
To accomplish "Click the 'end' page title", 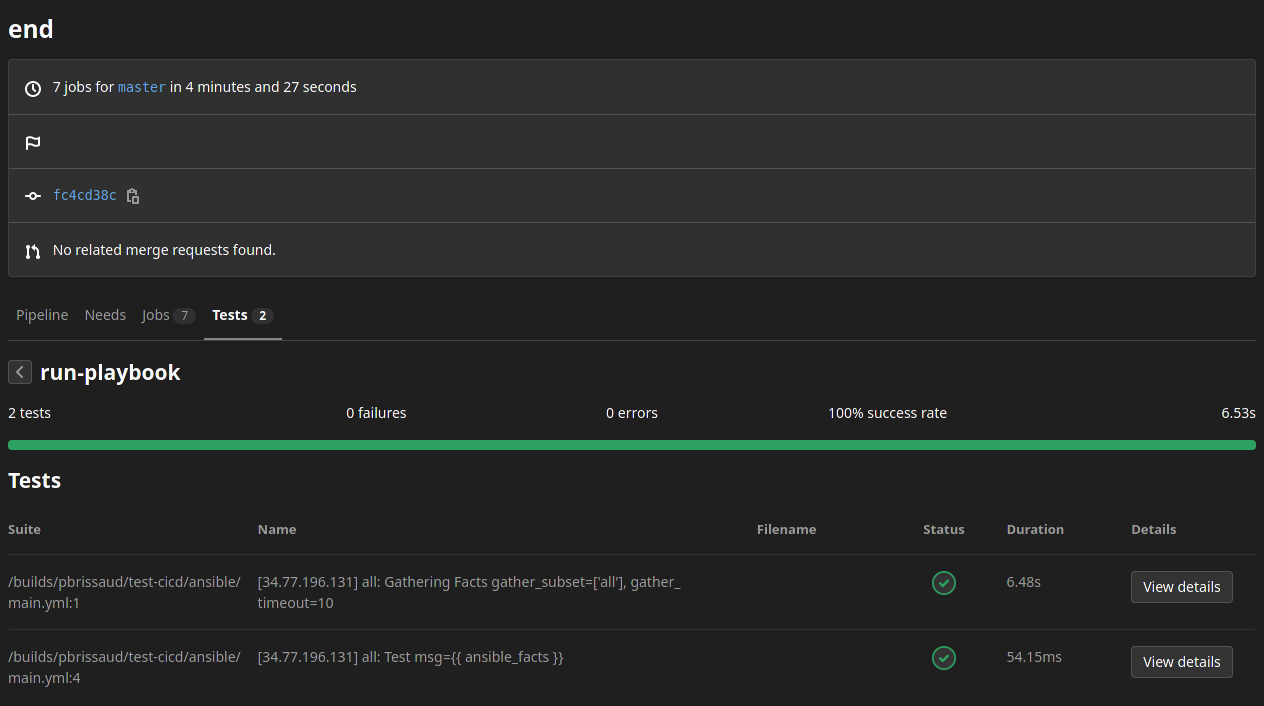I will point(31,29).
